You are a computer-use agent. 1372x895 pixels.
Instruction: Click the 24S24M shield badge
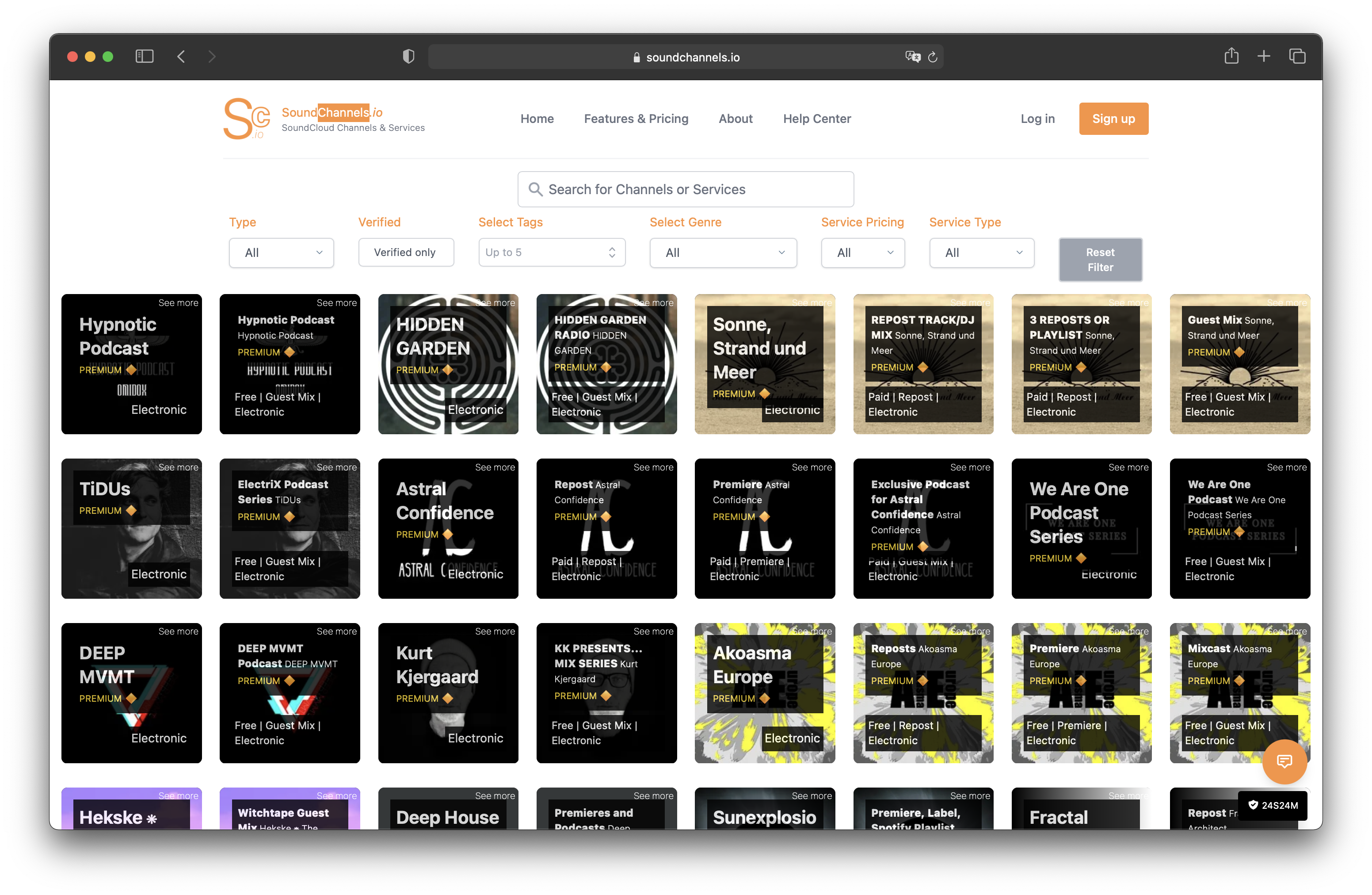tap(1272, 805)
